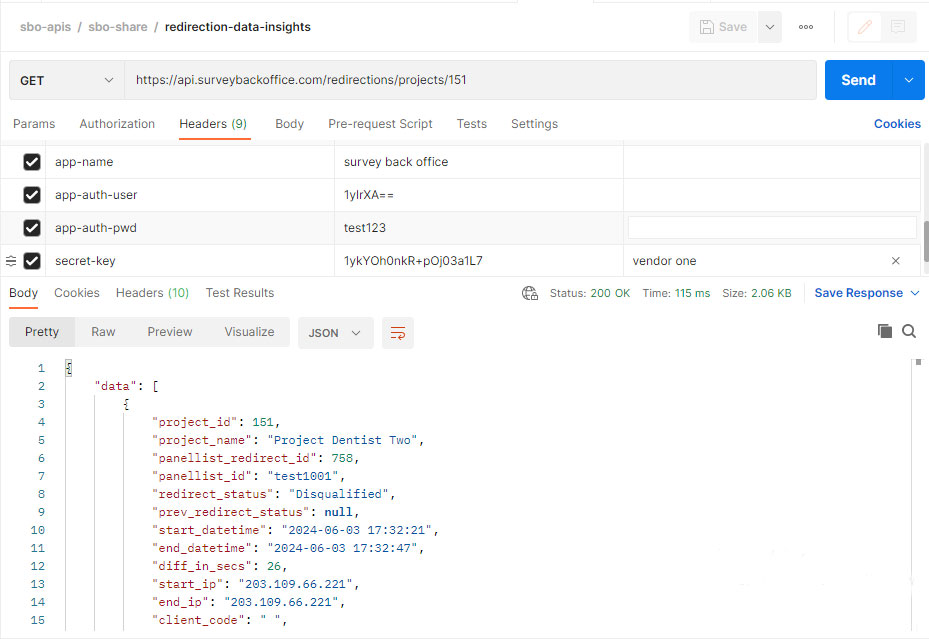Open the comments icon top right
This screenshot has height=639, width=929.
(x=895, y=27)
